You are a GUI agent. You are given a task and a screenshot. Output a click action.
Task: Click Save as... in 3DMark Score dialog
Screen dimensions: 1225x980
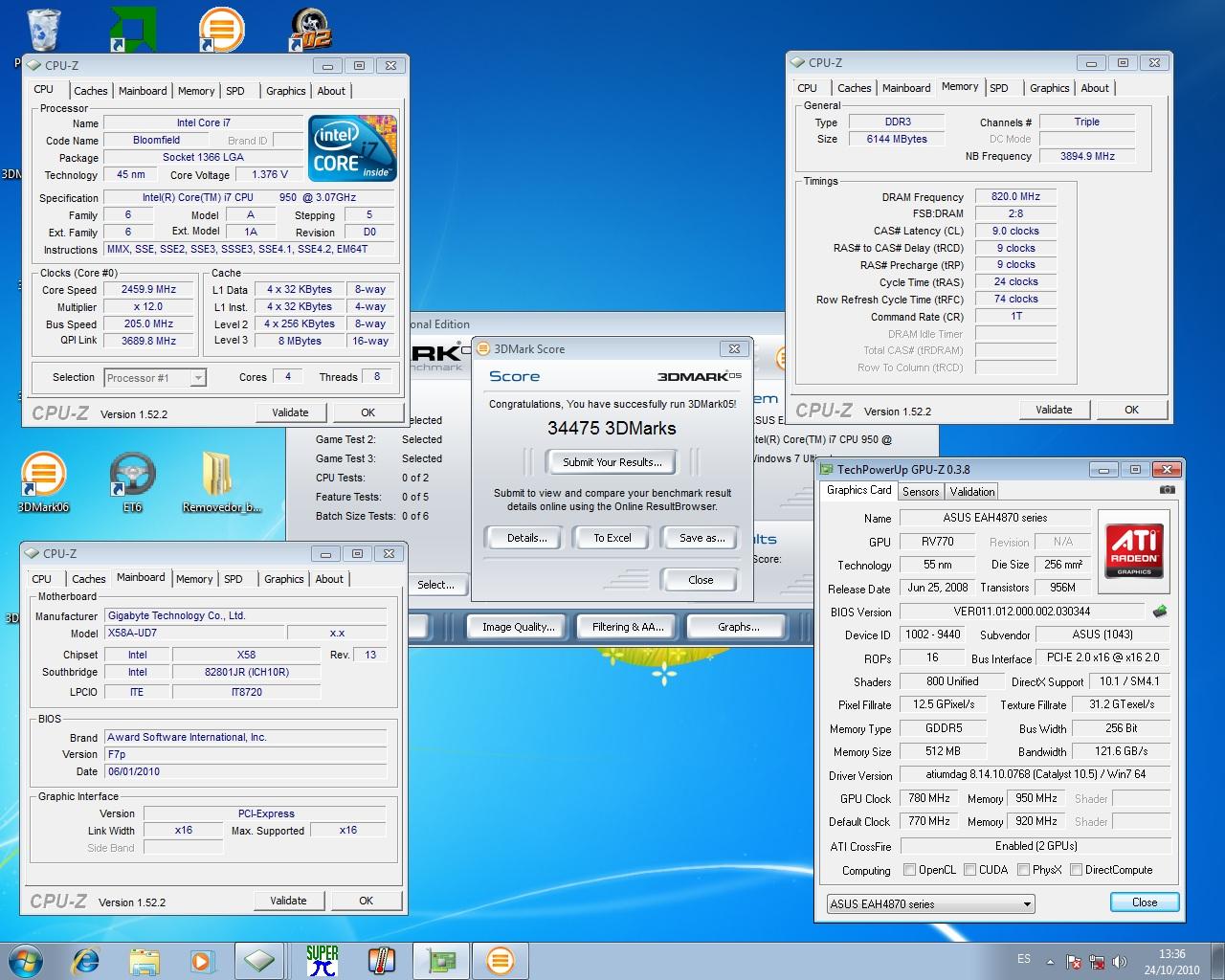(702, 538)
